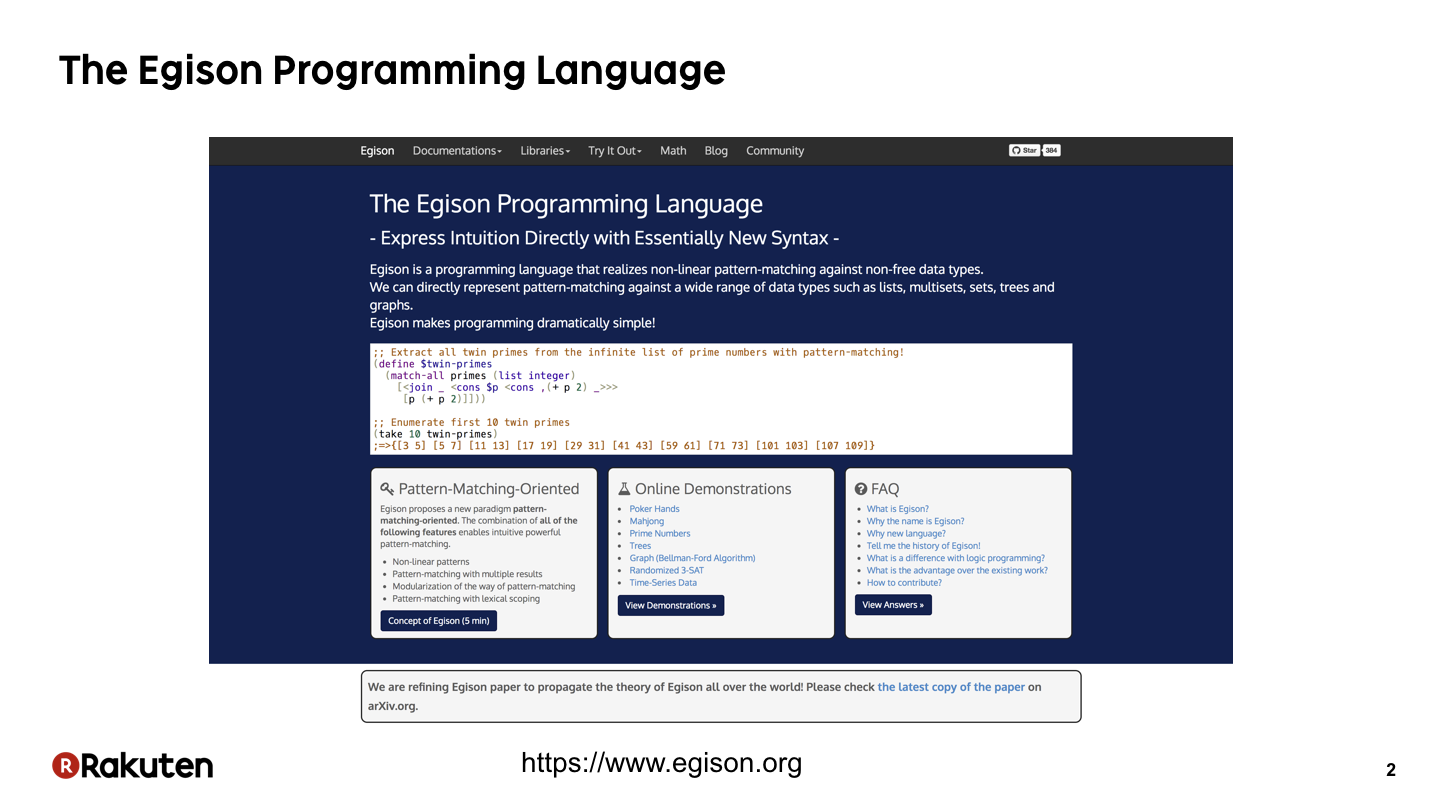
Task: Click the page title inside the website
Action: 566,204
